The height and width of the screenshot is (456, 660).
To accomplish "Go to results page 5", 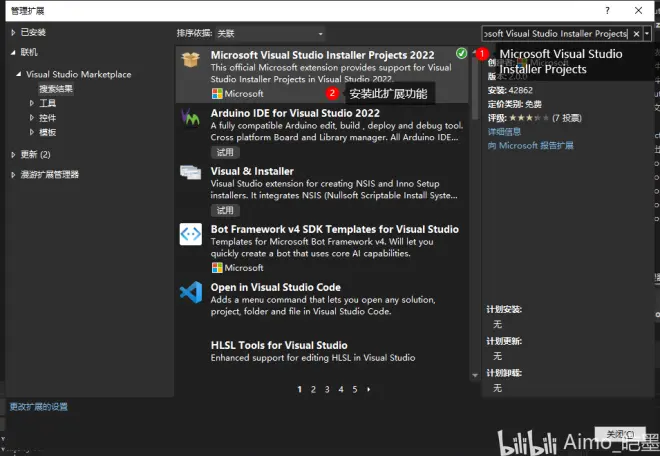I will (355, 389).
